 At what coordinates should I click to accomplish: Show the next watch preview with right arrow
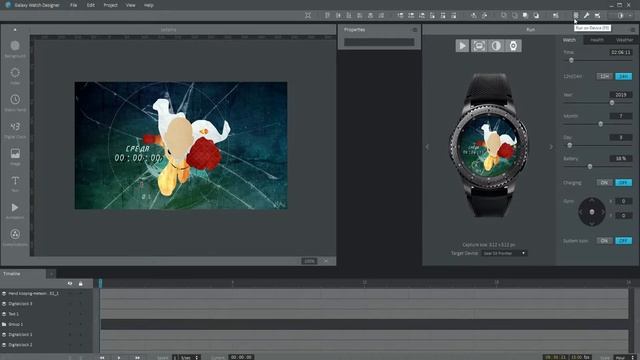coord(551,147)
